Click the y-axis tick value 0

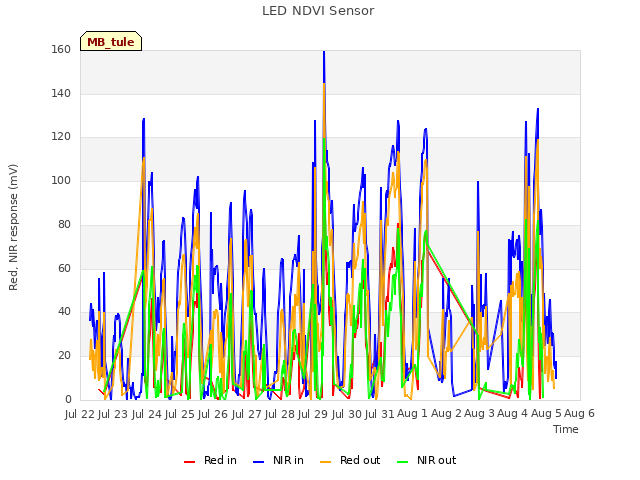click(68, 400)
